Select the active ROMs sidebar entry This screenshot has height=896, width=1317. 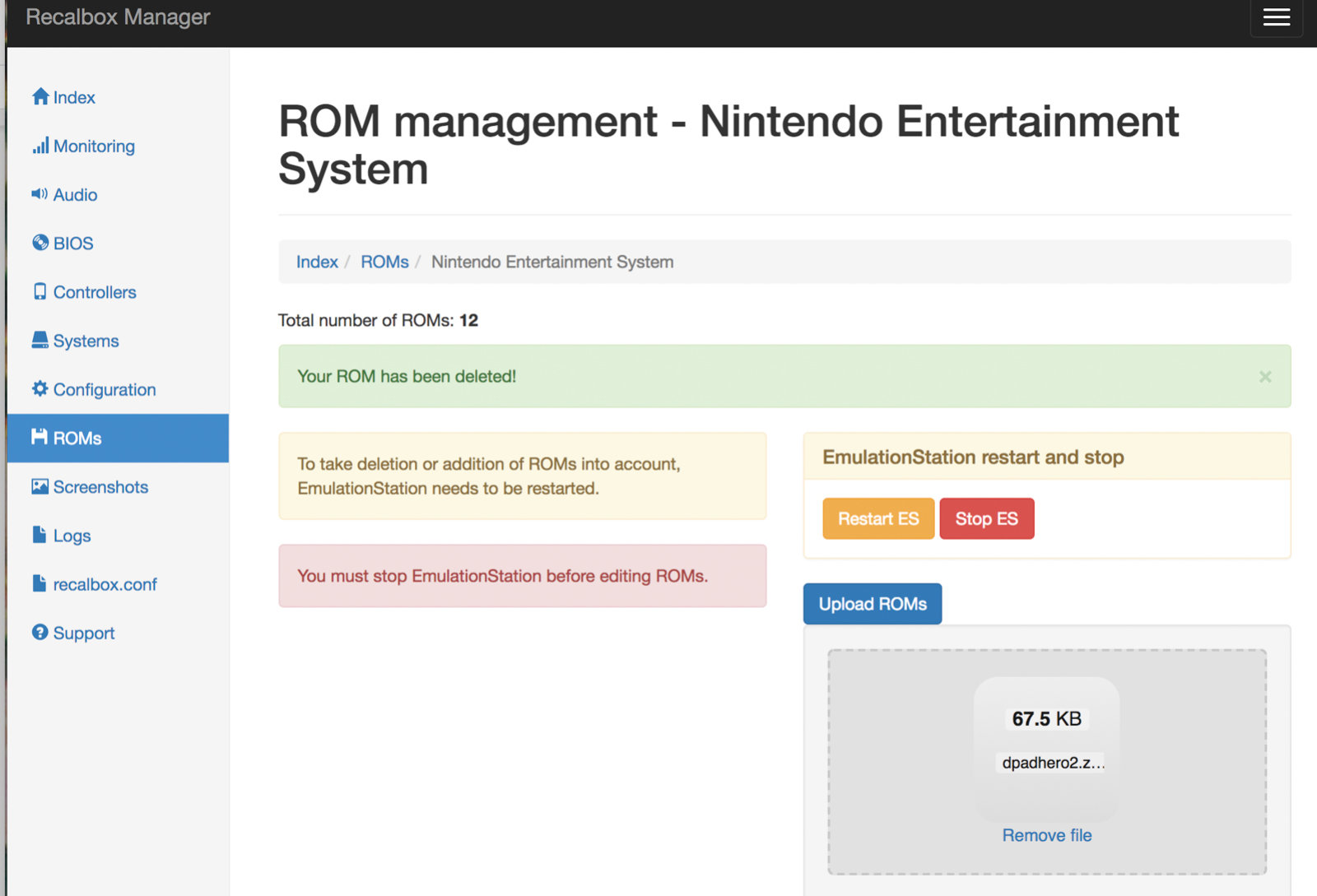pos(77,439)
